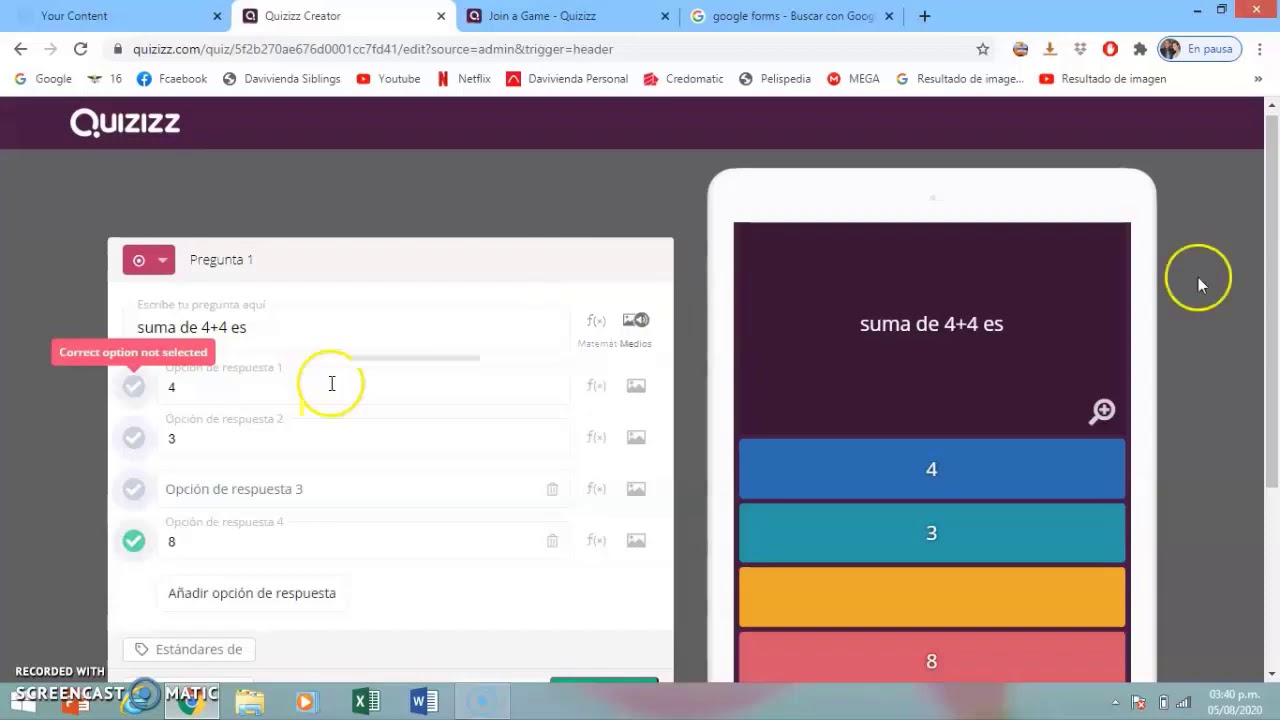1280x720 pixels.
Task: Click the answer field containing 4
Action: click(x=364, y=387)
